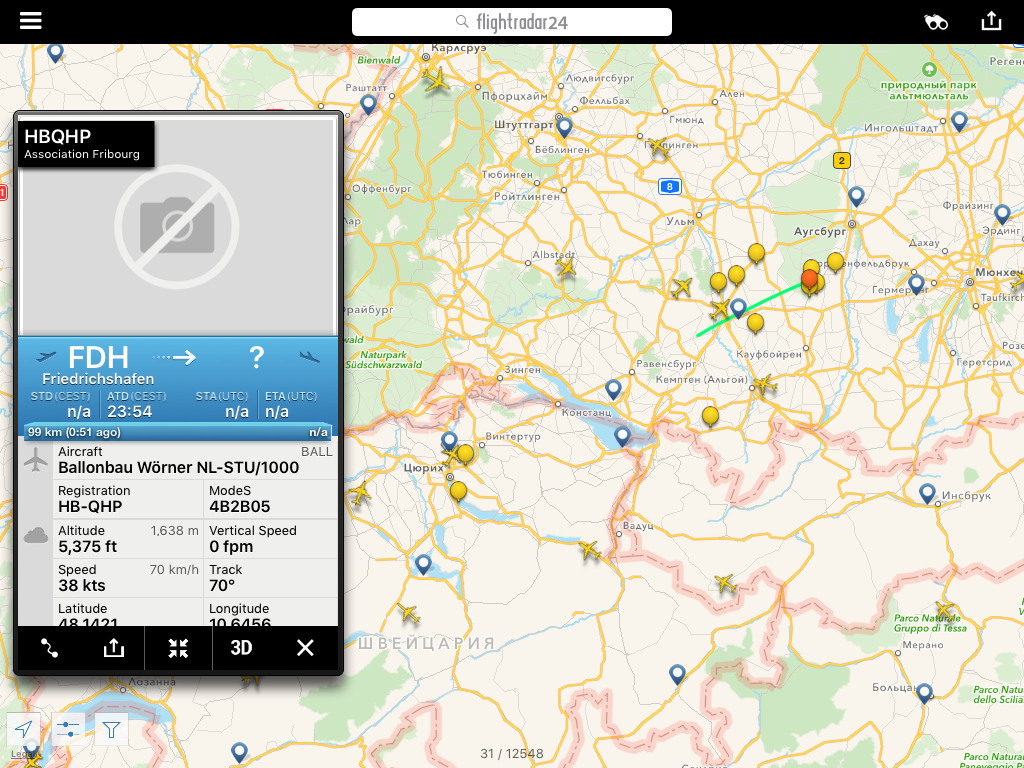Click the flightradar24 search field
This screenshot has width=1024, height=768.
click(511, 22)
